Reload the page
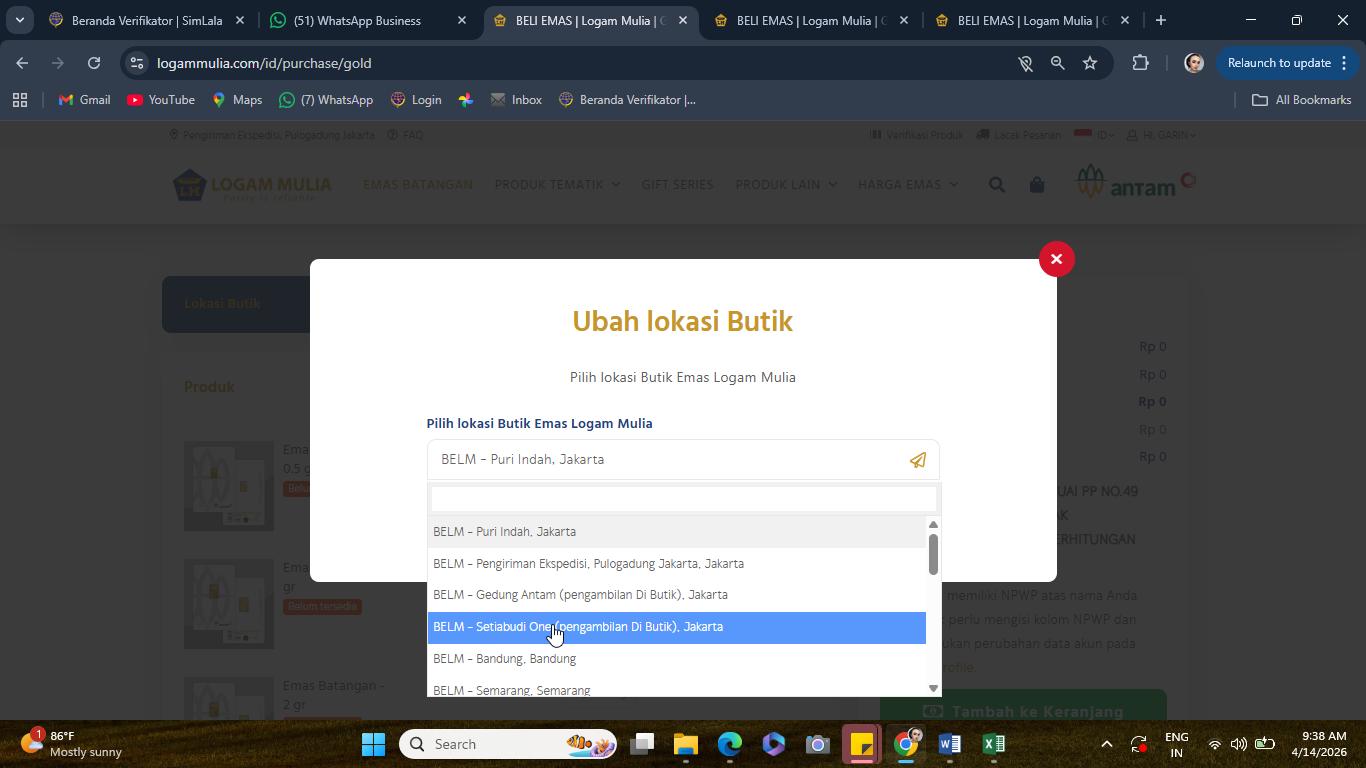The height and width of the screenshot is (768, 1366). pyautogui.click(x=94, y=63)
